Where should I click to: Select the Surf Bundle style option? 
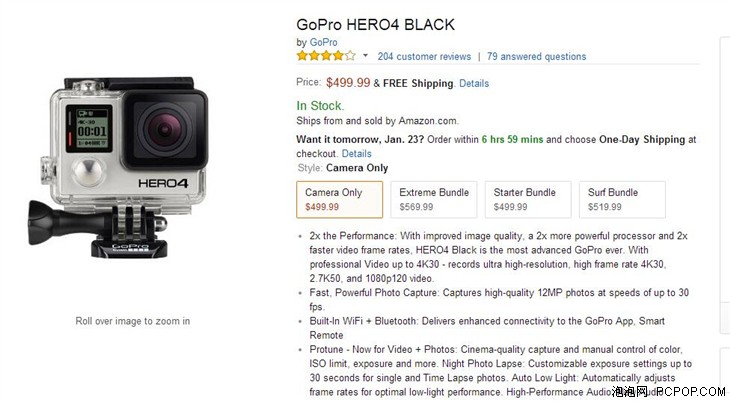(622, 199)
